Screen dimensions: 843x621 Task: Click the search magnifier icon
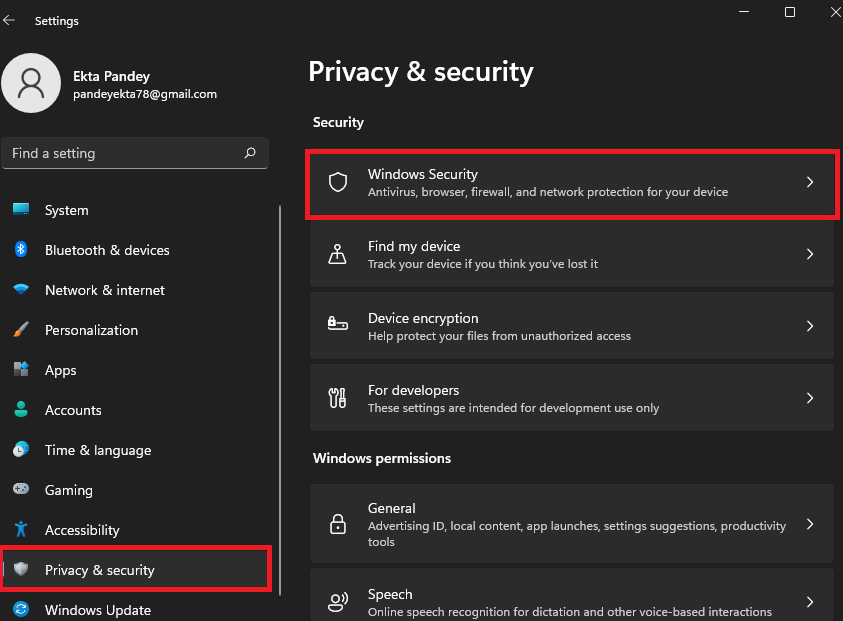tap(250, 153)
